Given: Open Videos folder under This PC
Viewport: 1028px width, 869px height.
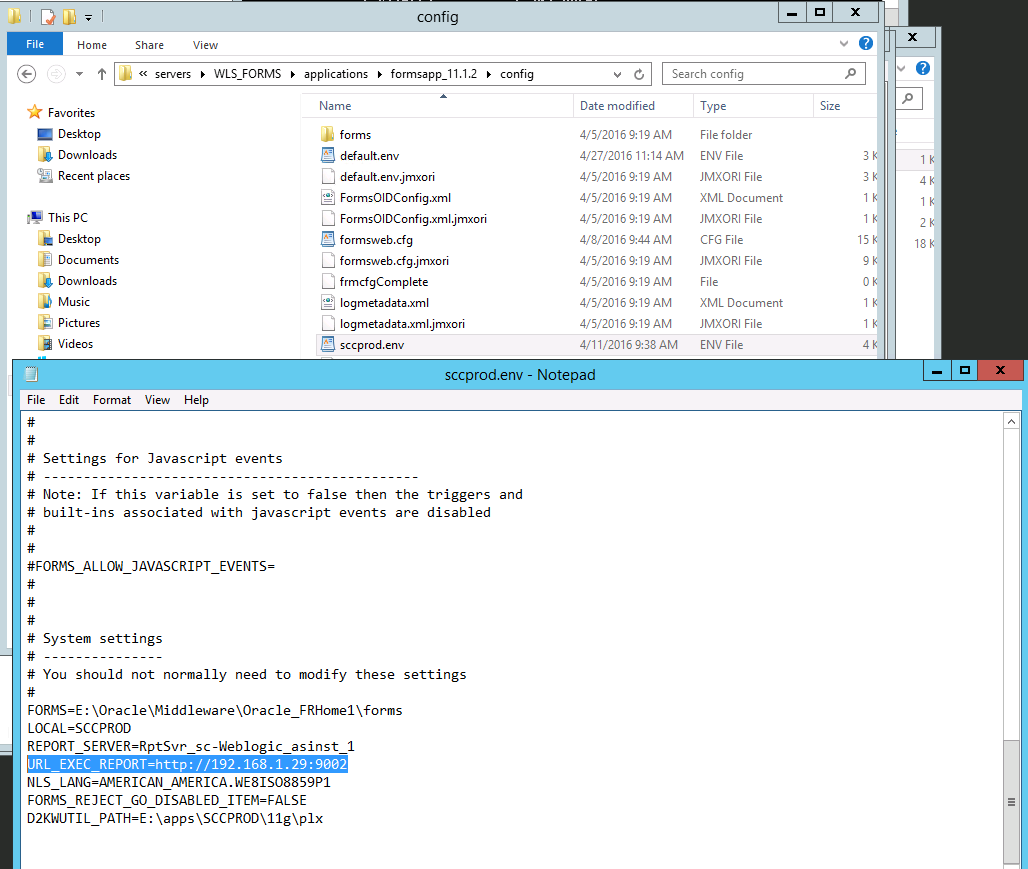Looking at the screenshot, I should [75, 344].
